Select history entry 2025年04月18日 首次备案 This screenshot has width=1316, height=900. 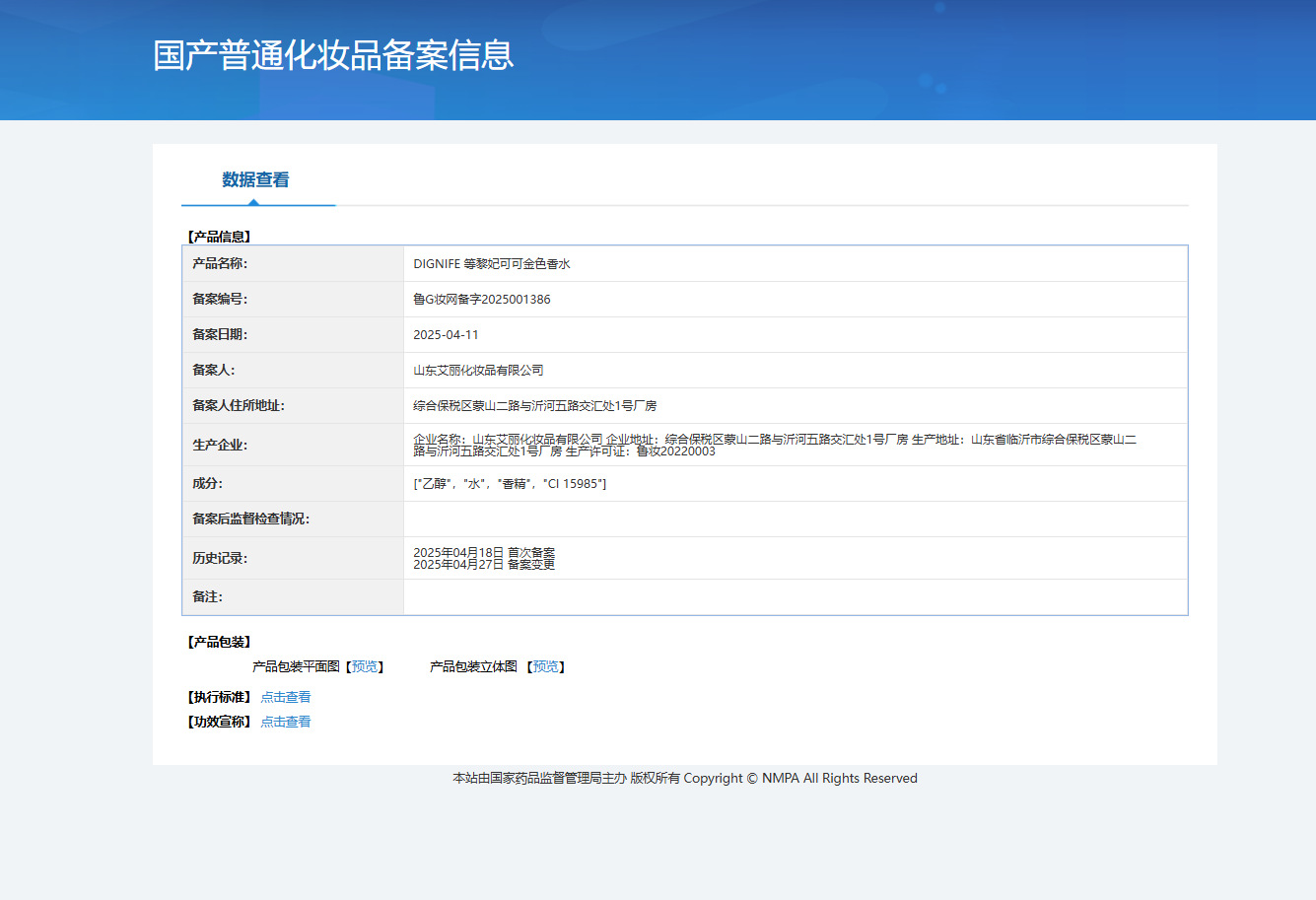(484, 553)
